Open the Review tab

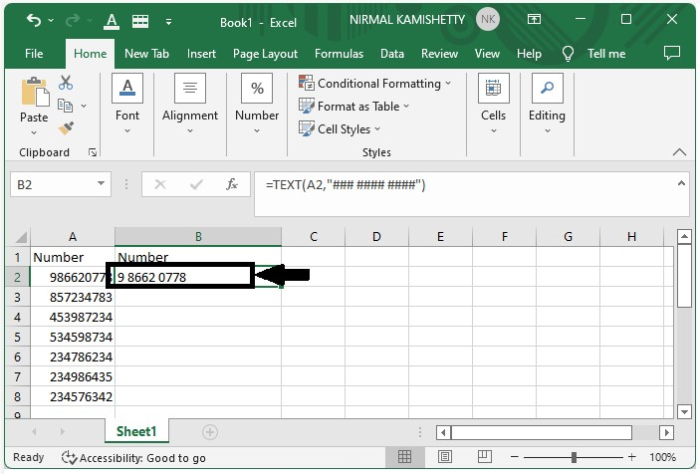(439, 54)
